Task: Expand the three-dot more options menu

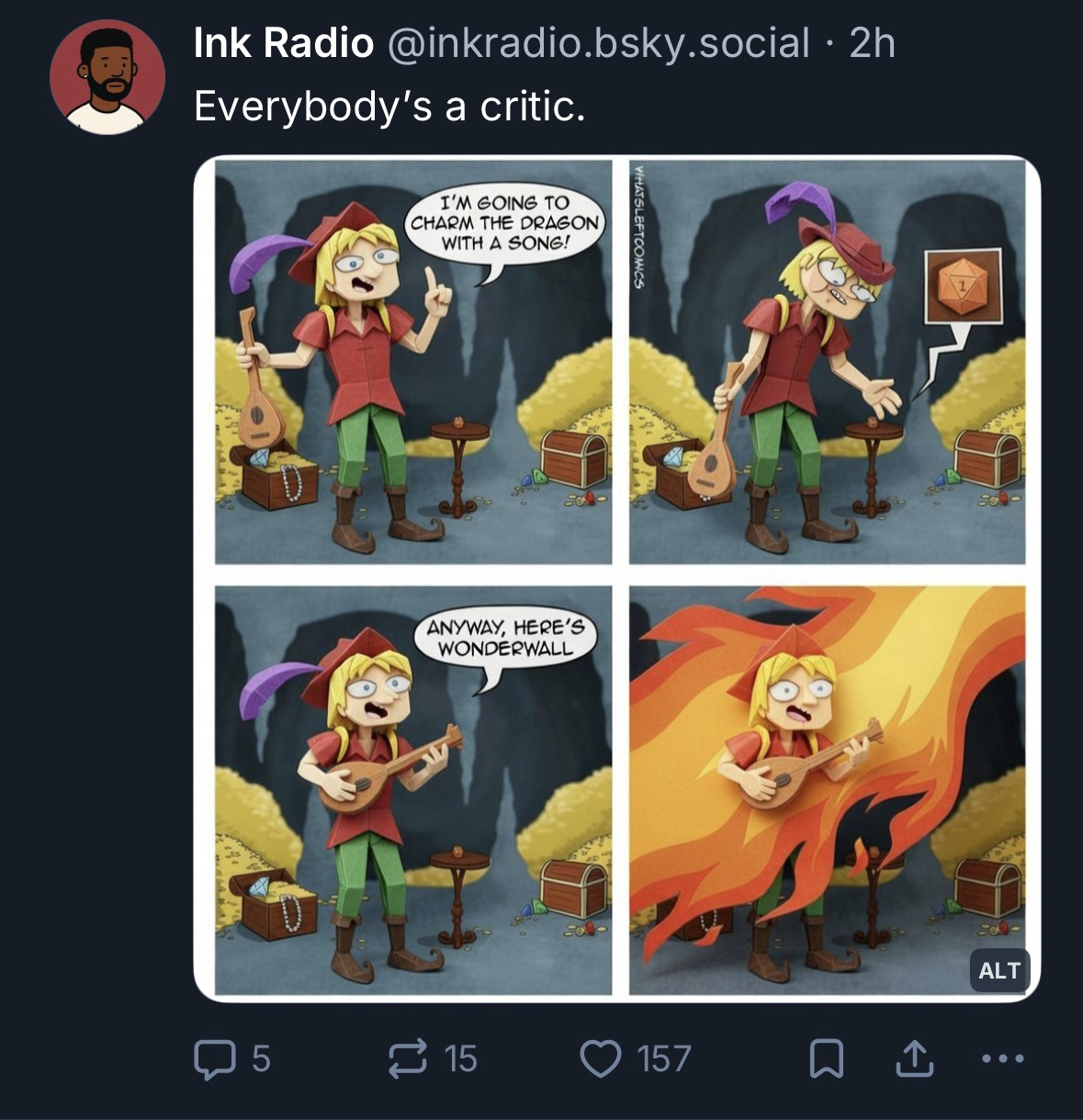Action: point(1000,1058)
